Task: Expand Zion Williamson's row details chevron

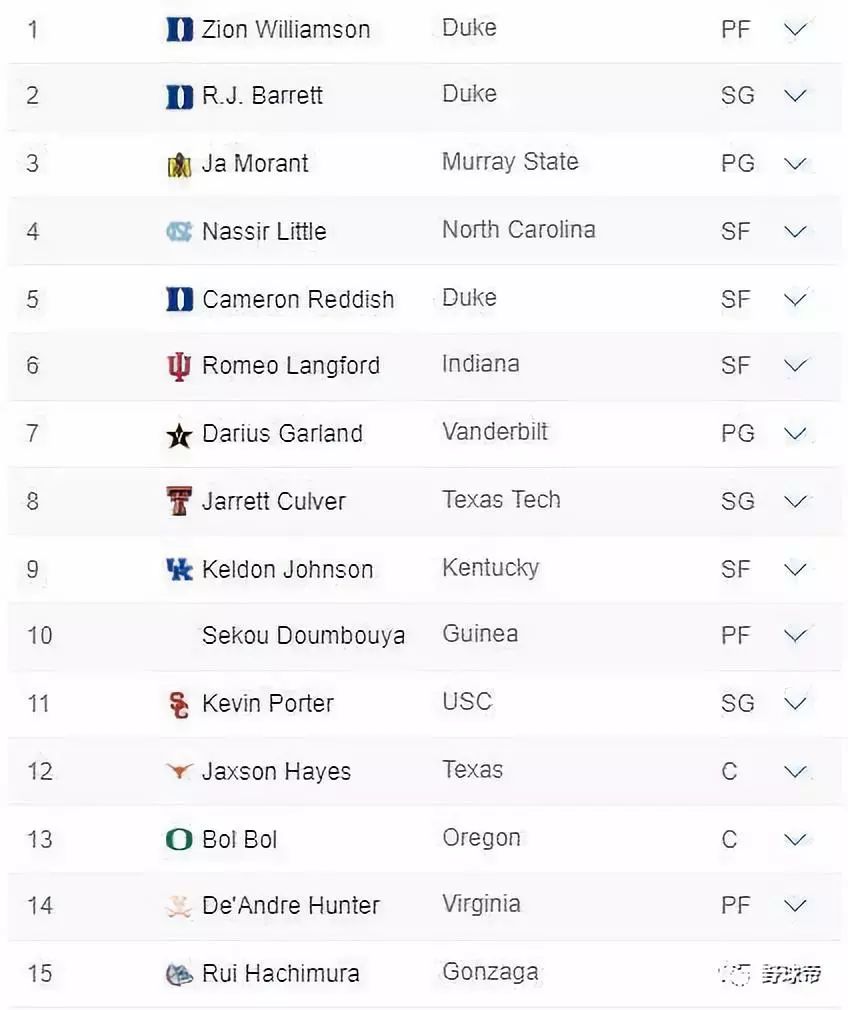Action: point(795,30)
